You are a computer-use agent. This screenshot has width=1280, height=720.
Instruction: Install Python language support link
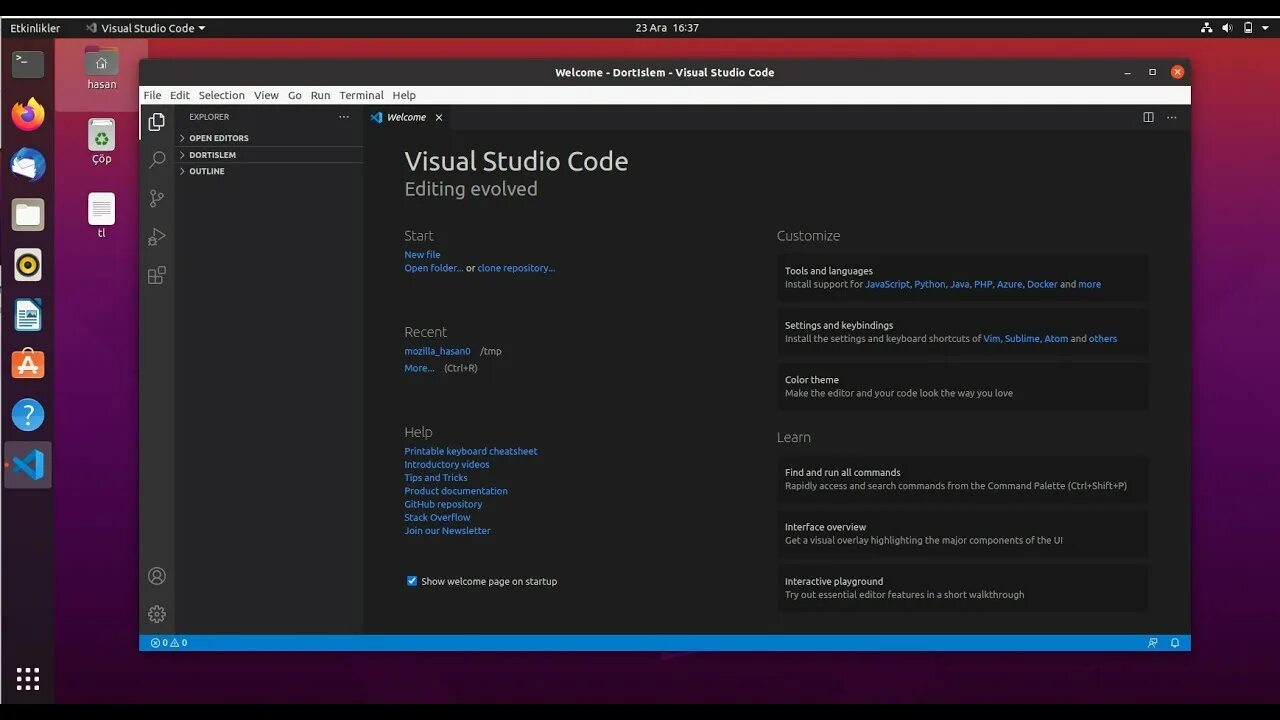(929, 284)
